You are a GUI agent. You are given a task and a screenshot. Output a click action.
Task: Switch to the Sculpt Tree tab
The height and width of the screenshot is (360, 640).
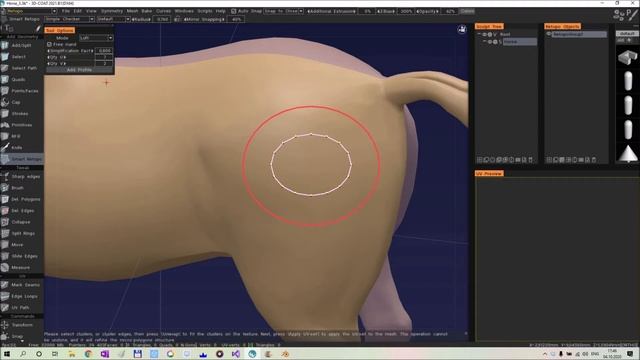(489, 27)
